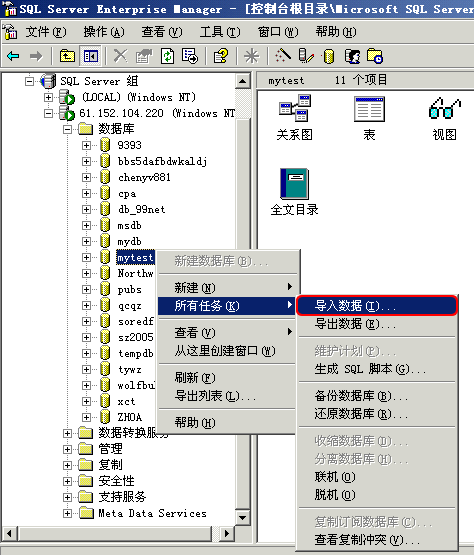Select 导入数据 from the submenu
Screen dimensions: 474x555
pyautogui.click(x=377, y=306)
